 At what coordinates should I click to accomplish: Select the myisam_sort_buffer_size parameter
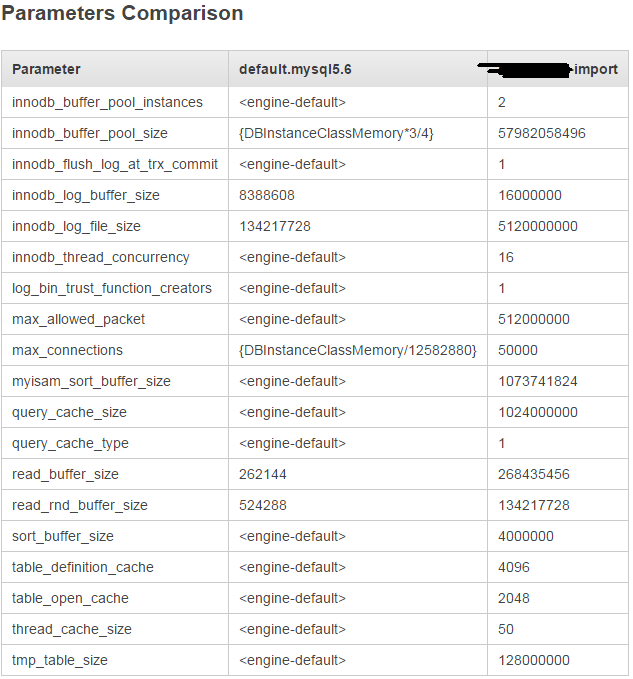91,381
